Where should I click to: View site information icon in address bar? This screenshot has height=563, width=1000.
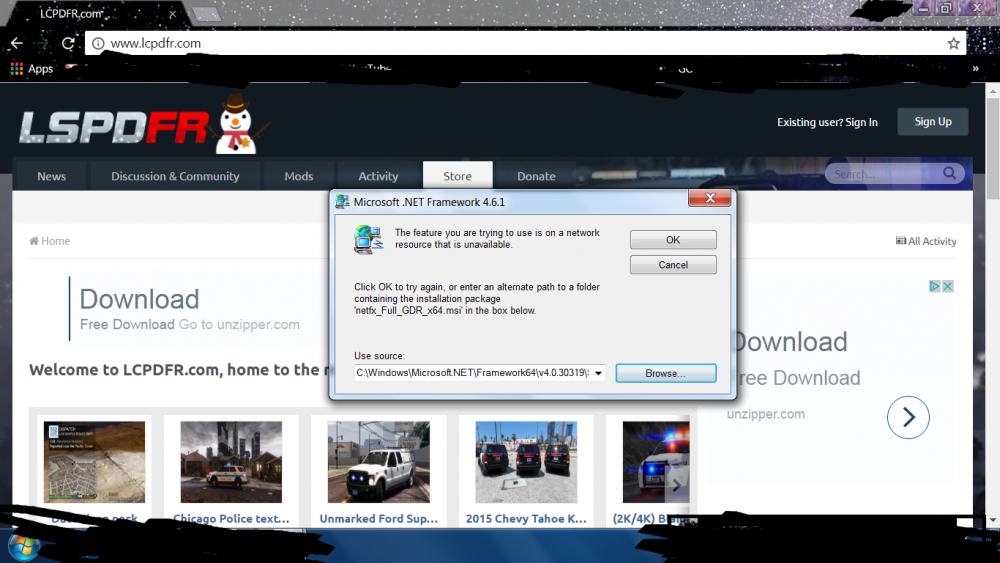tap(98, 43)
